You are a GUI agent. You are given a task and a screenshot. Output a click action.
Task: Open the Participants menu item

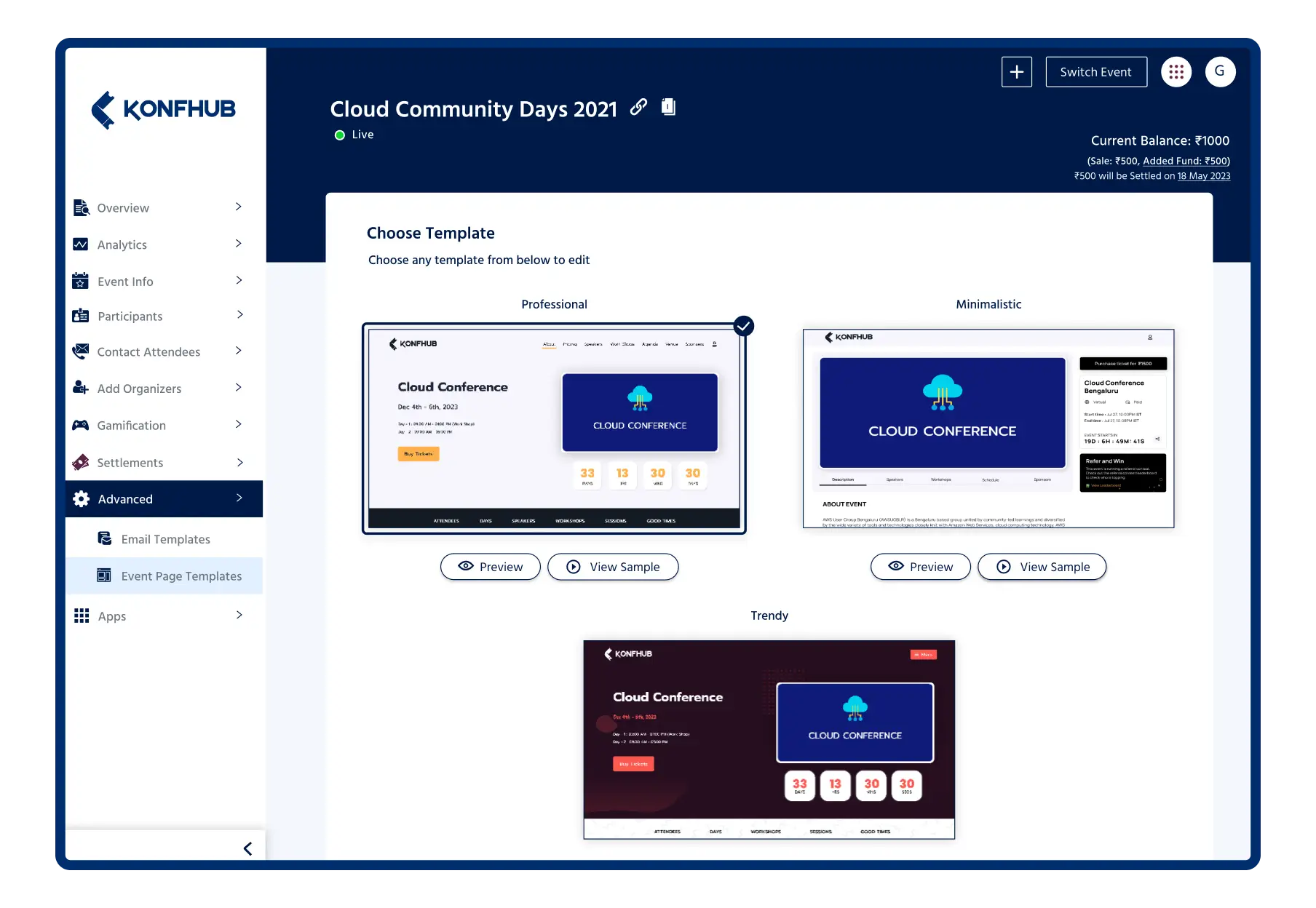164,316
